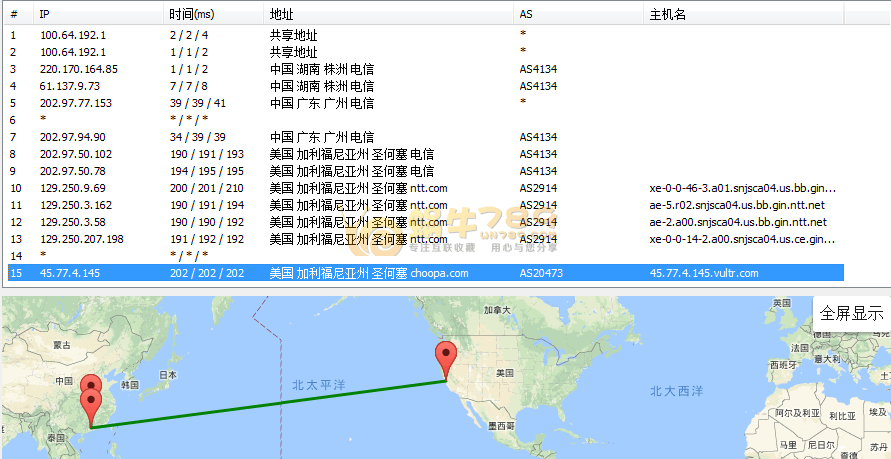
Task: Click hostname 45.77.4.145.vultr.com
Action: point(704,273)
